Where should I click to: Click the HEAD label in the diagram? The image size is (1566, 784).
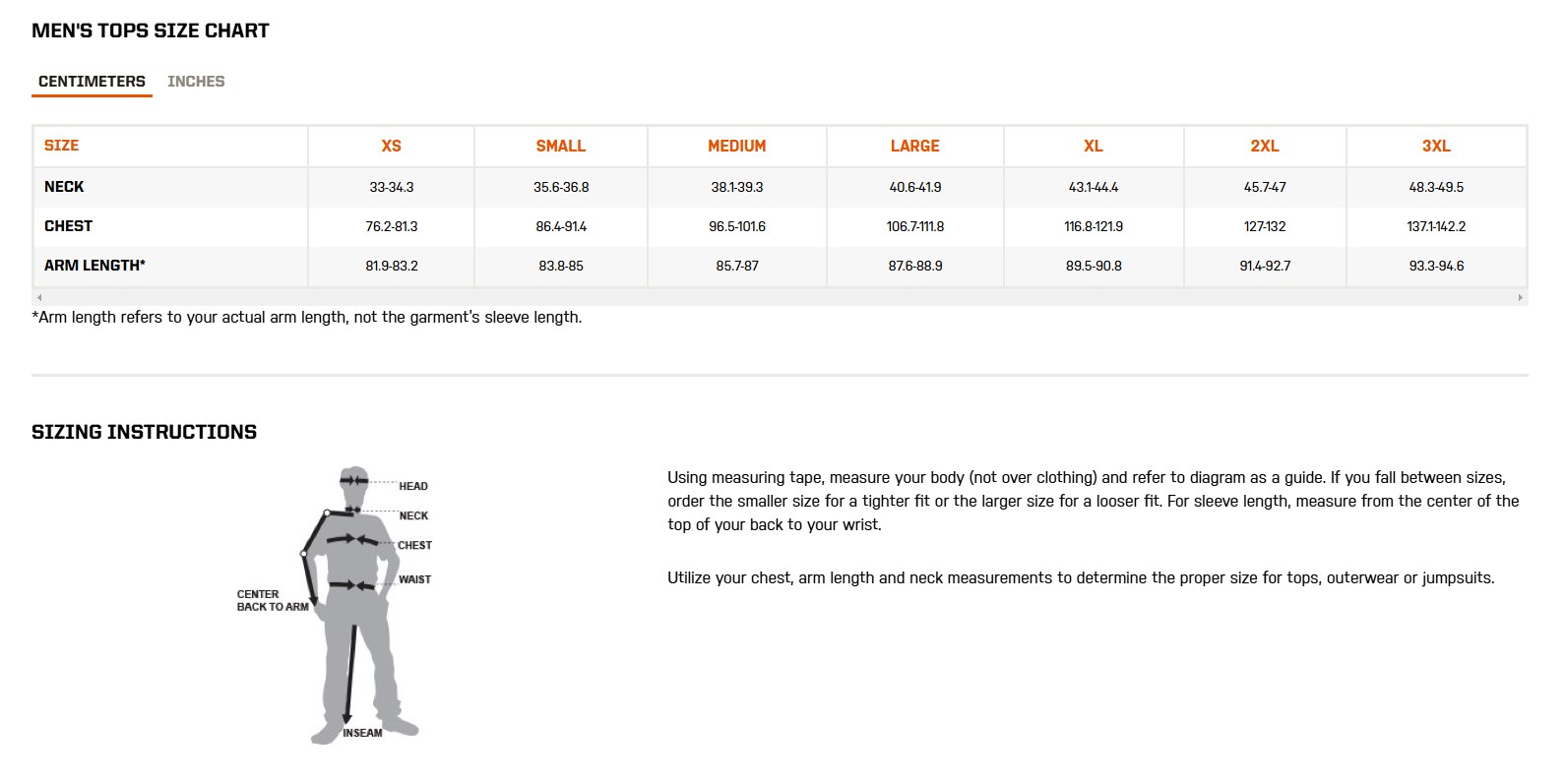pyautogui.click(x=412, y=486)
